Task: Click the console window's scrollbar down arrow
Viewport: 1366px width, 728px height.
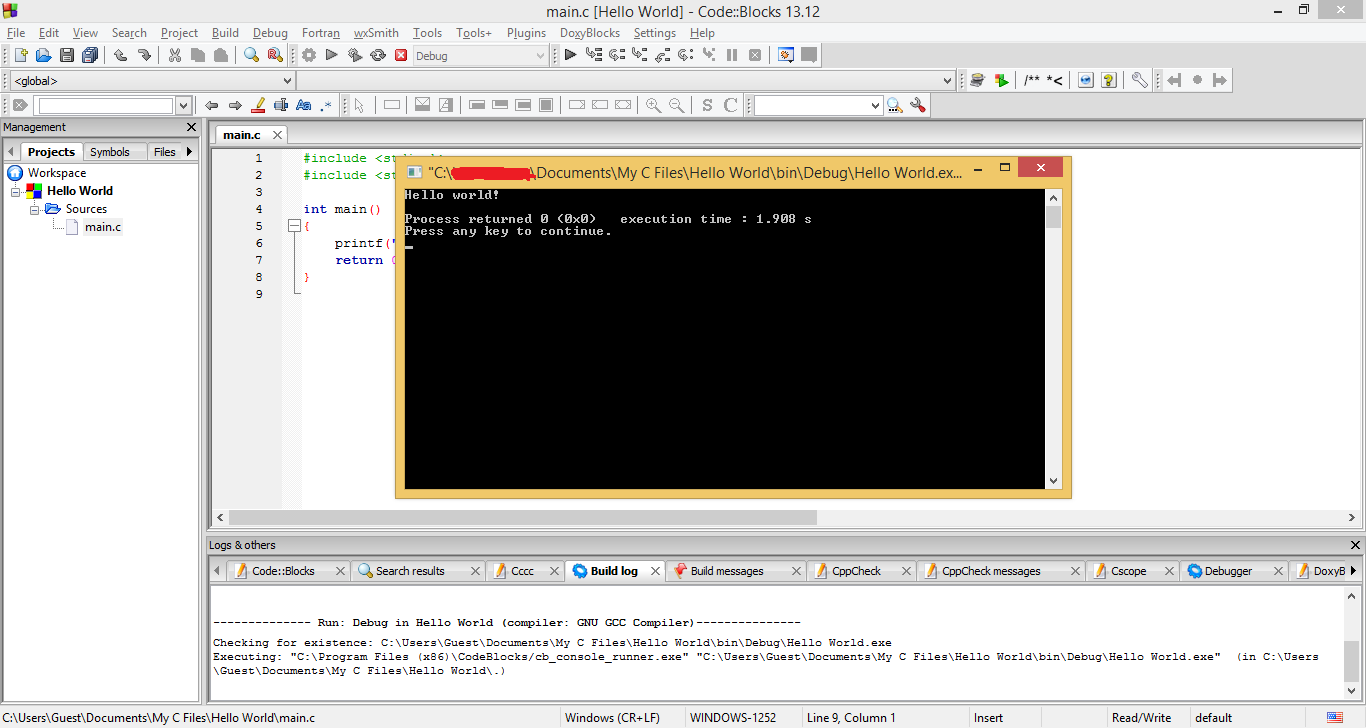Action: [x=1053, y=480]
